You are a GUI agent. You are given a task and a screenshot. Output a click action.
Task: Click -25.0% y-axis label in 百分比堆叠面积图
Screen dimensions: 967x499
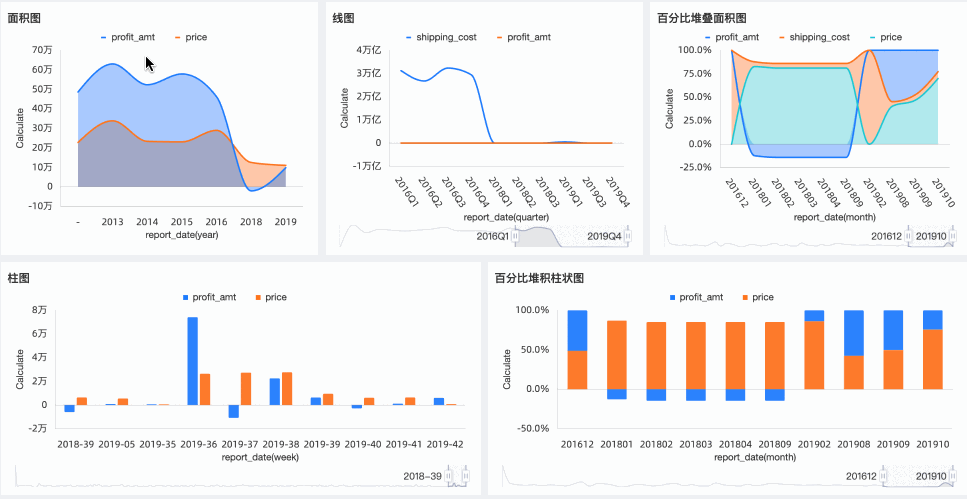coord(695,167)
